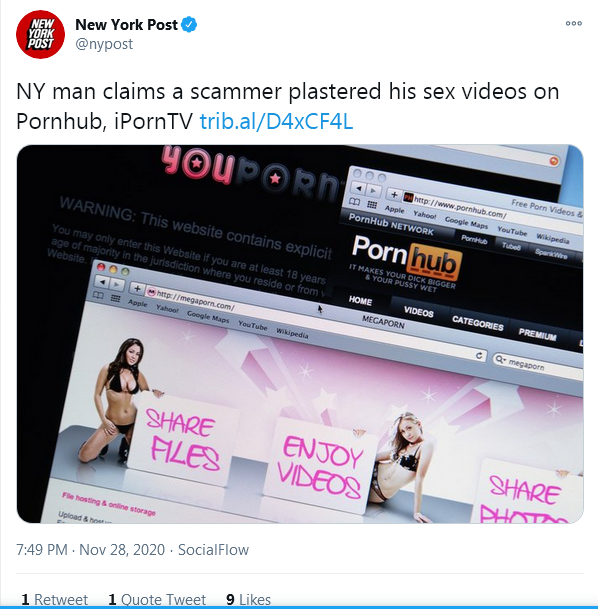
Task: Click the PREMIUM tab in pictured site
Action: click(x=537, y=334)
